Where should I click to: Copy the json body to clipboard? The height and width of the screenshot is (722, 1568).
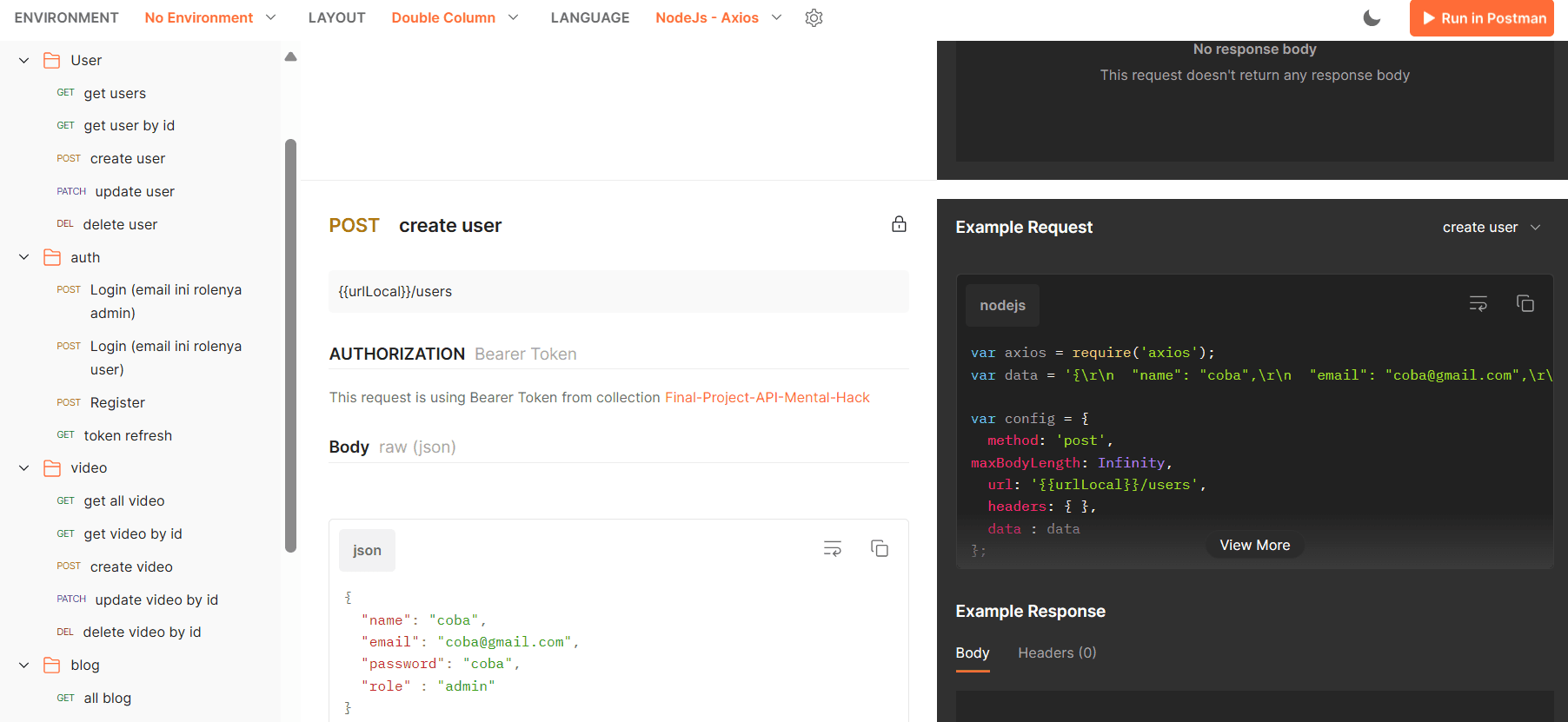pos(880,548)
